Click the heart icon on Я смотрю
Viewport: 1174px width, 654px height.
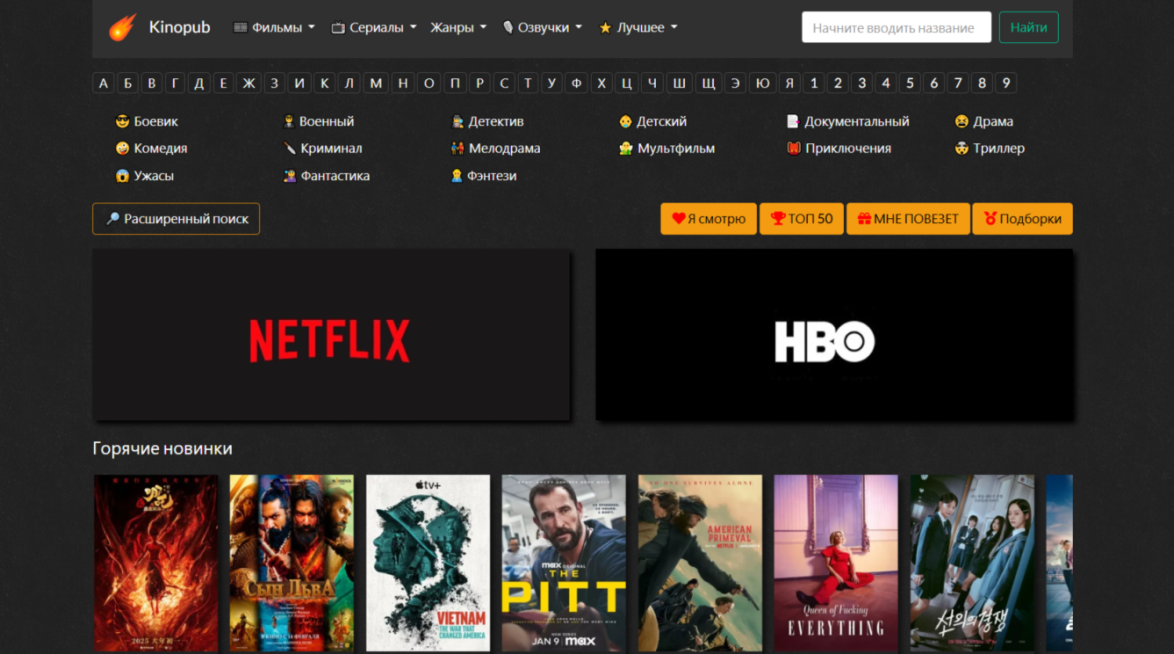[678, 219]
